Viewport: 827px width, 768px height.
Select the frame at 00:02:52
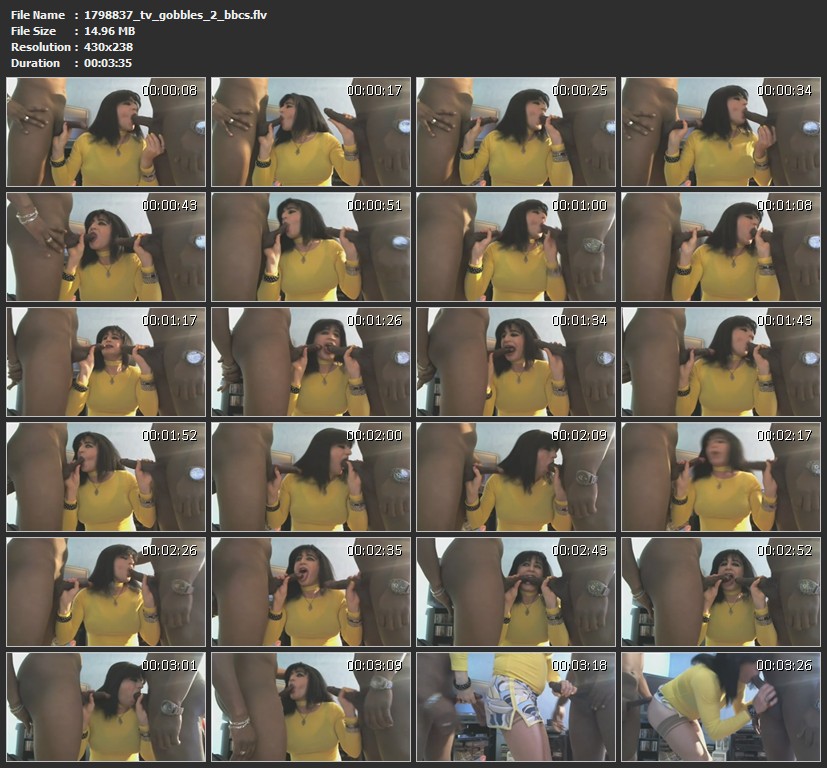click(720, 592)
